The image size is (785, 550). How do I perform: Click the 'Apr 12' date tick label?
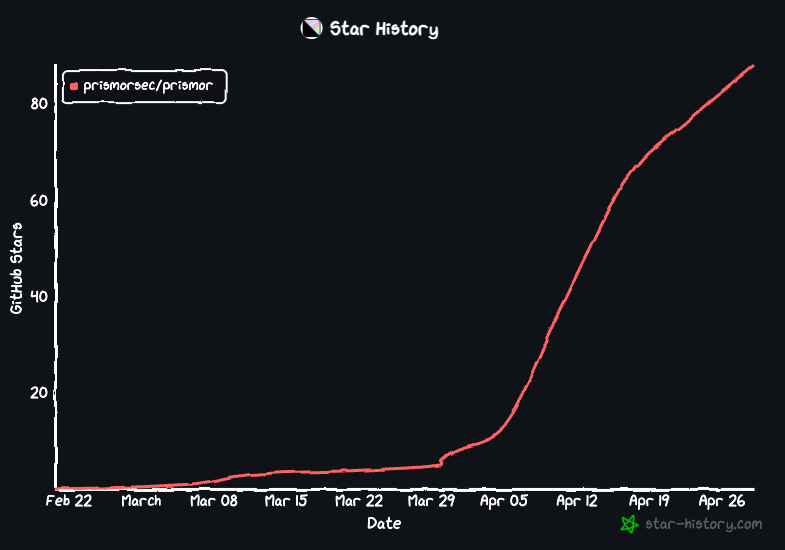coord(577,500)
